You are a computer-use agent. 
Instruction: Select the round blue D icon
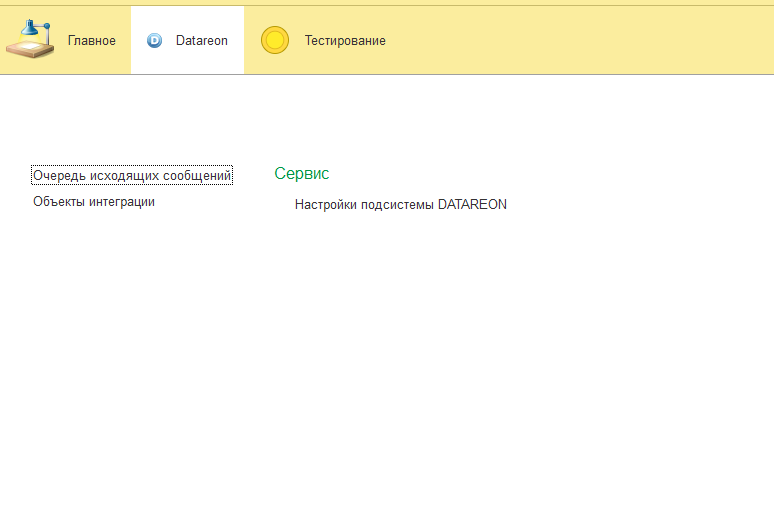[x=154, y=41]
